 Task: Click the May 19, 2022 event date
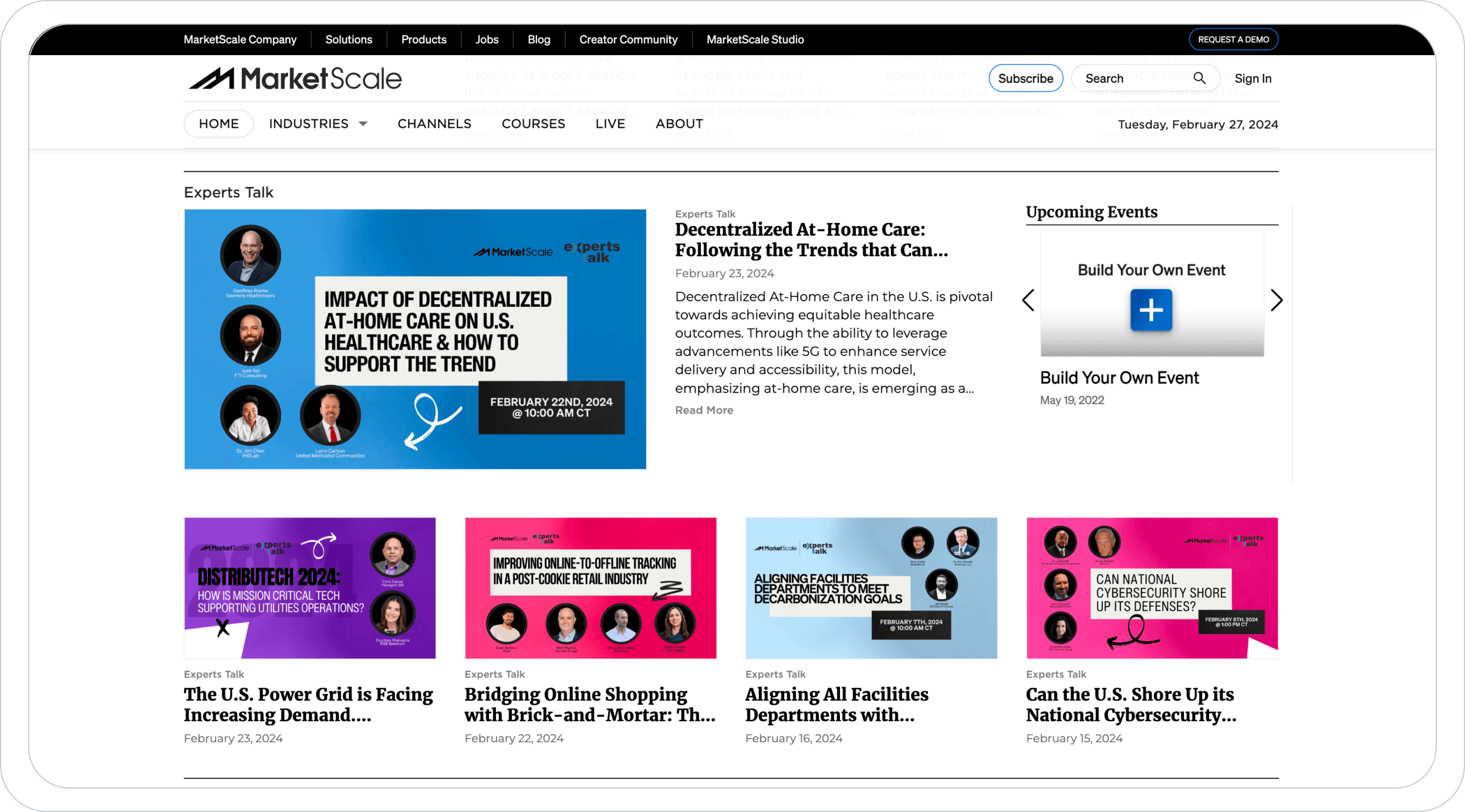[x=1072, y=400]
